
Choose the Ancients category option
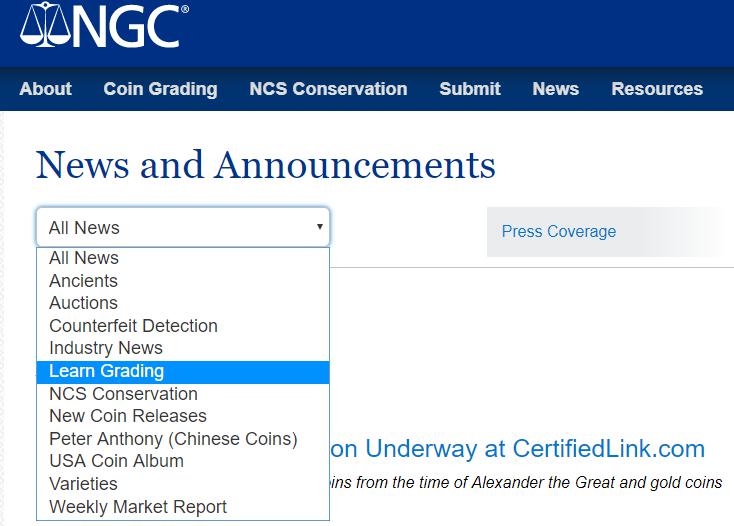tap(183, 281)
